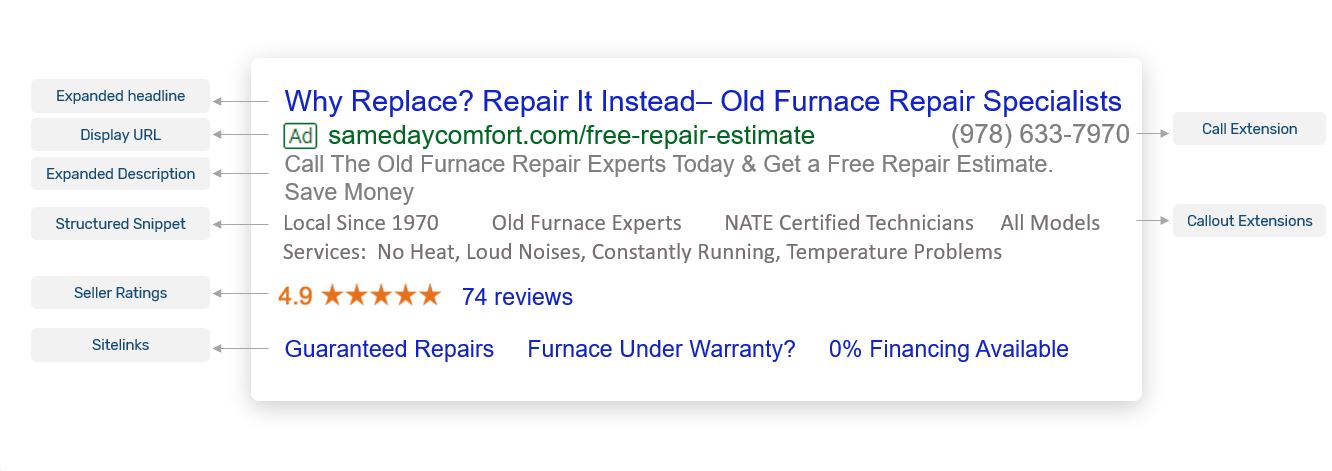
Task: Select the Structured Snippet label
Action: [x=121, y=224]
